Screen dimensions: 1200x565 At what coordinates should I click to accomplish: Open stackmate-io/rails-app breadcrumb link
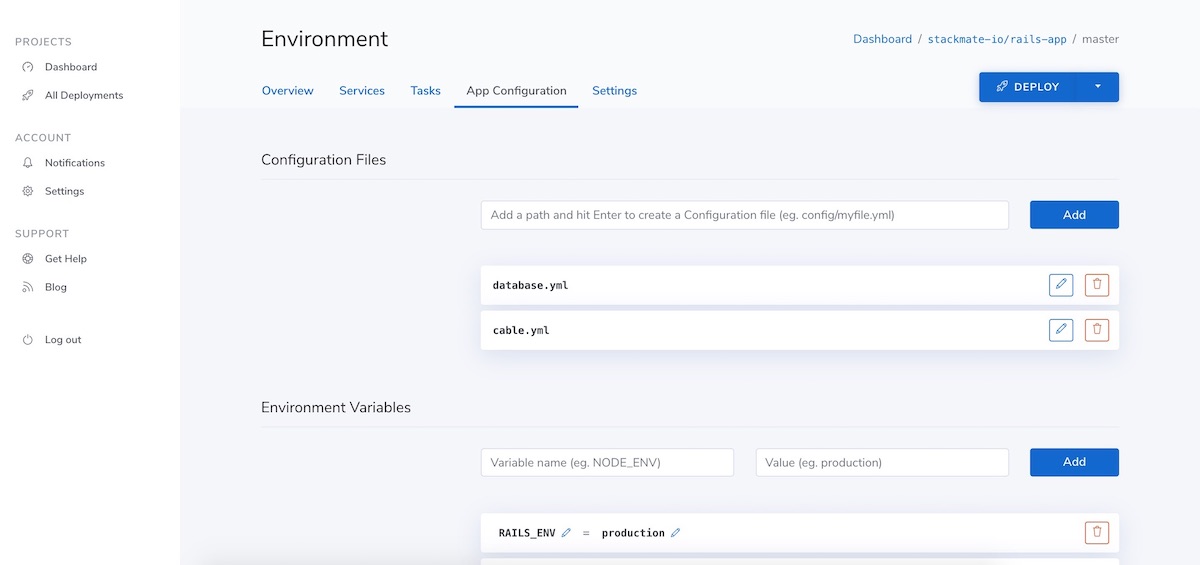997,39
